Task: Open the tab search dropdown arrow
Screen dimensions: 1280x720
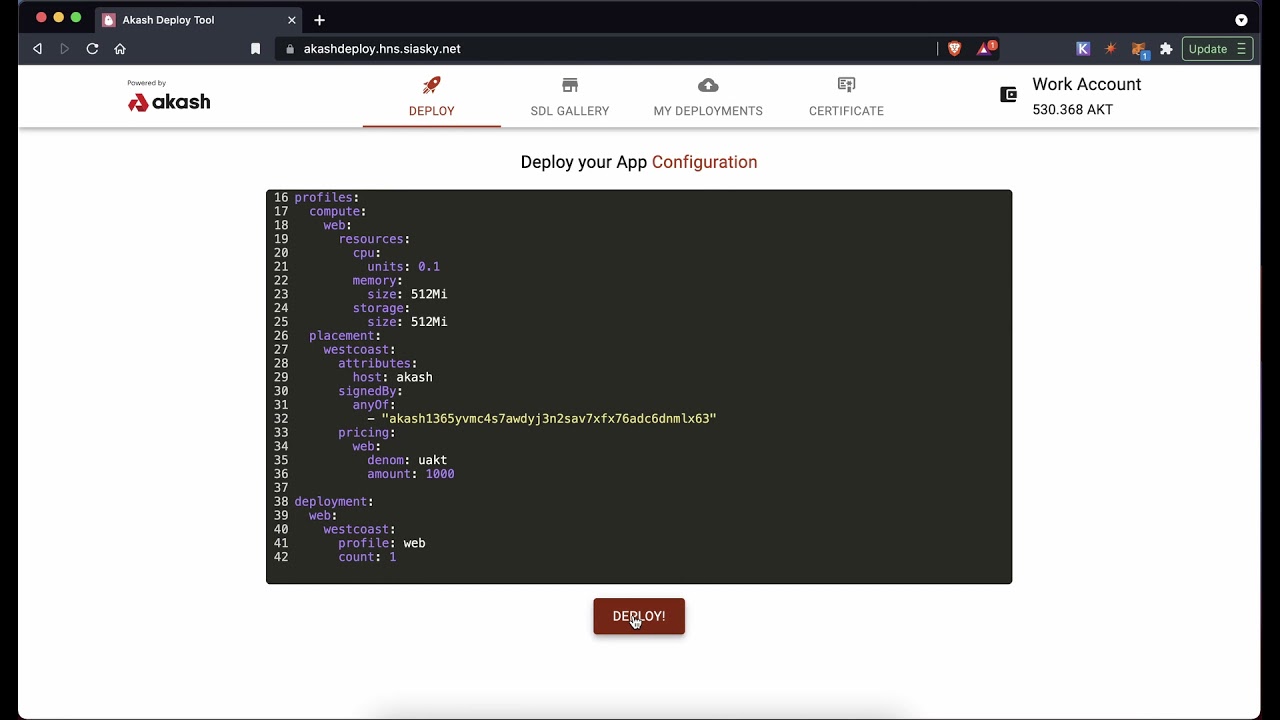Action: [x=1241, y=20]
